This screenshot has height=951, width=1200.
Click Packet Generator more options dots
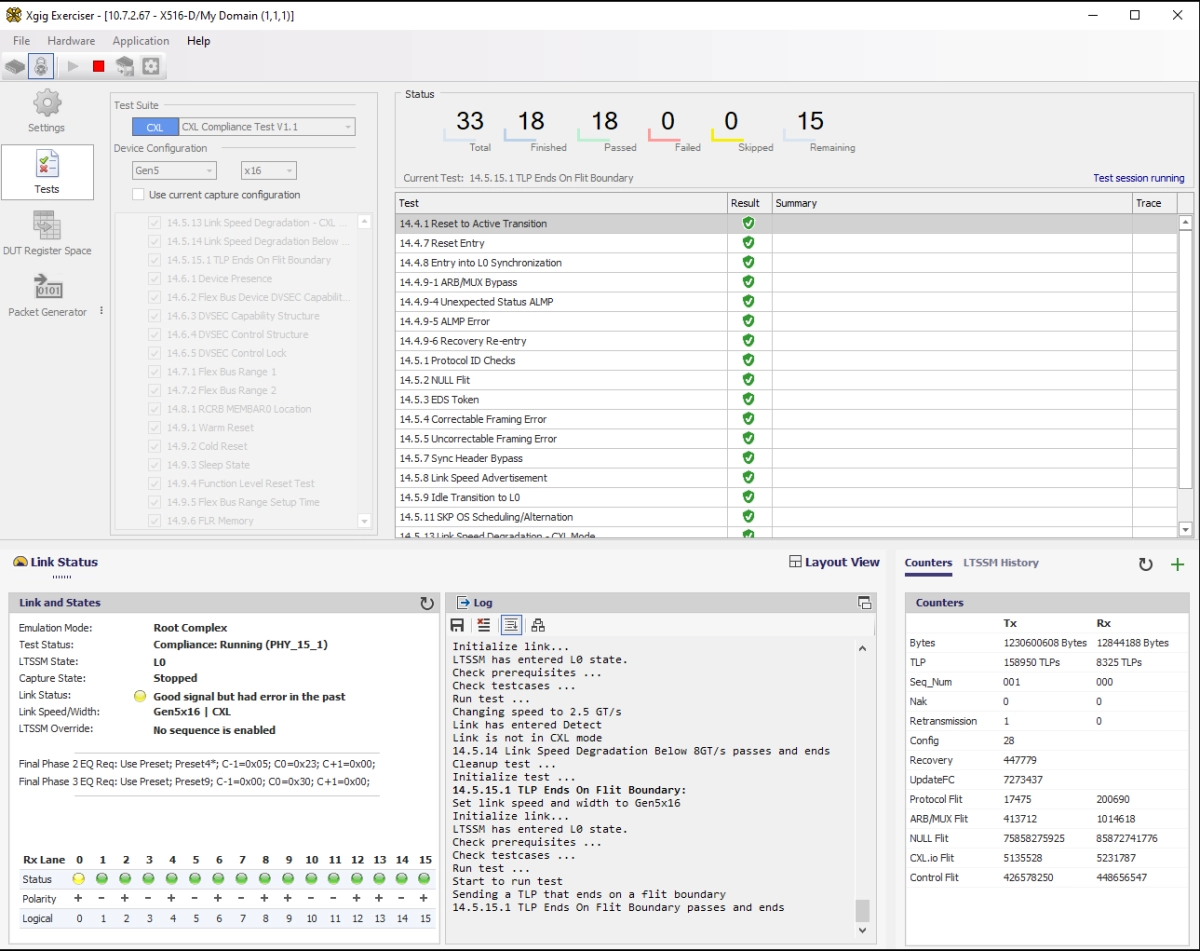click(x=101, y=311)
